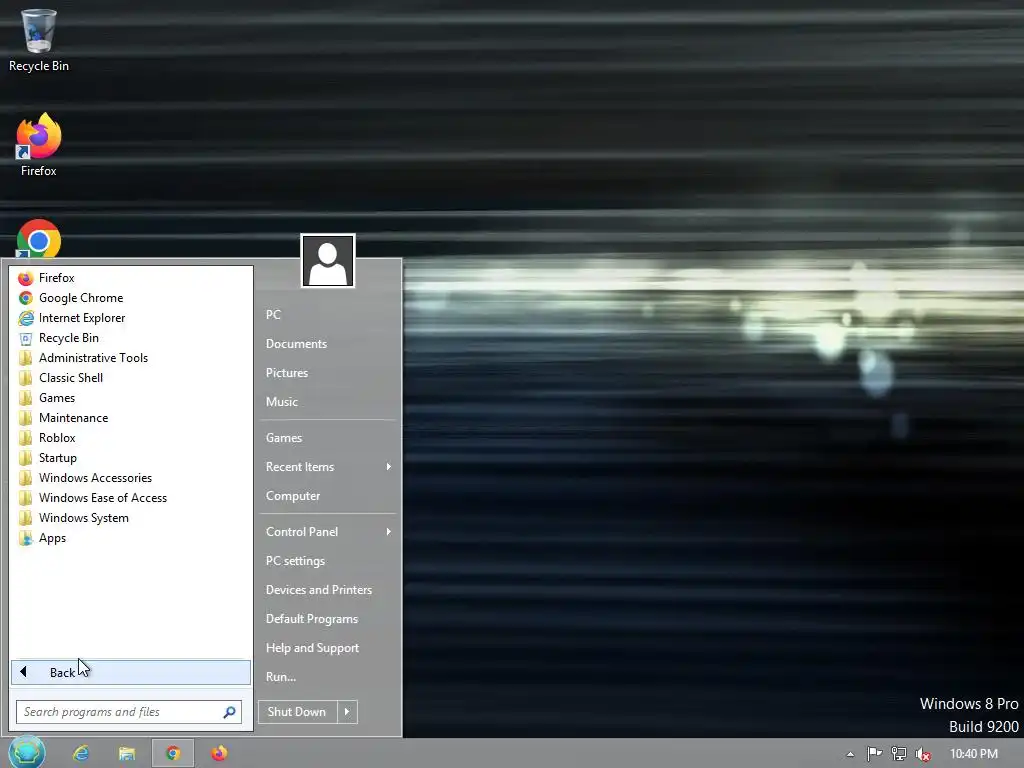
Task: Open the Run... dialog
Action: pyautogui.click(x=328, y=677)
